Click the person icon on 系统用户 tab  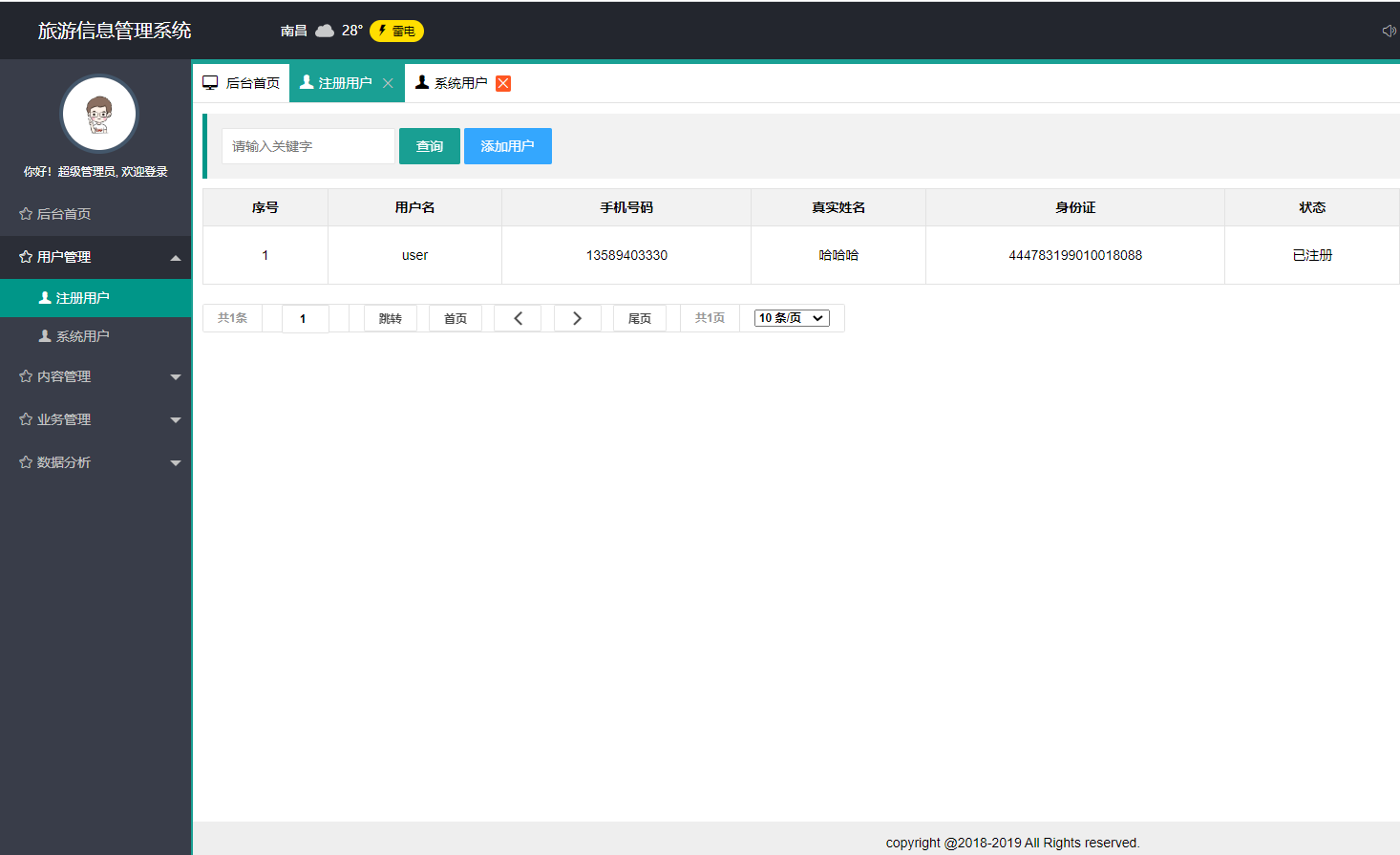pyautogui.click(x=422, y=82)
